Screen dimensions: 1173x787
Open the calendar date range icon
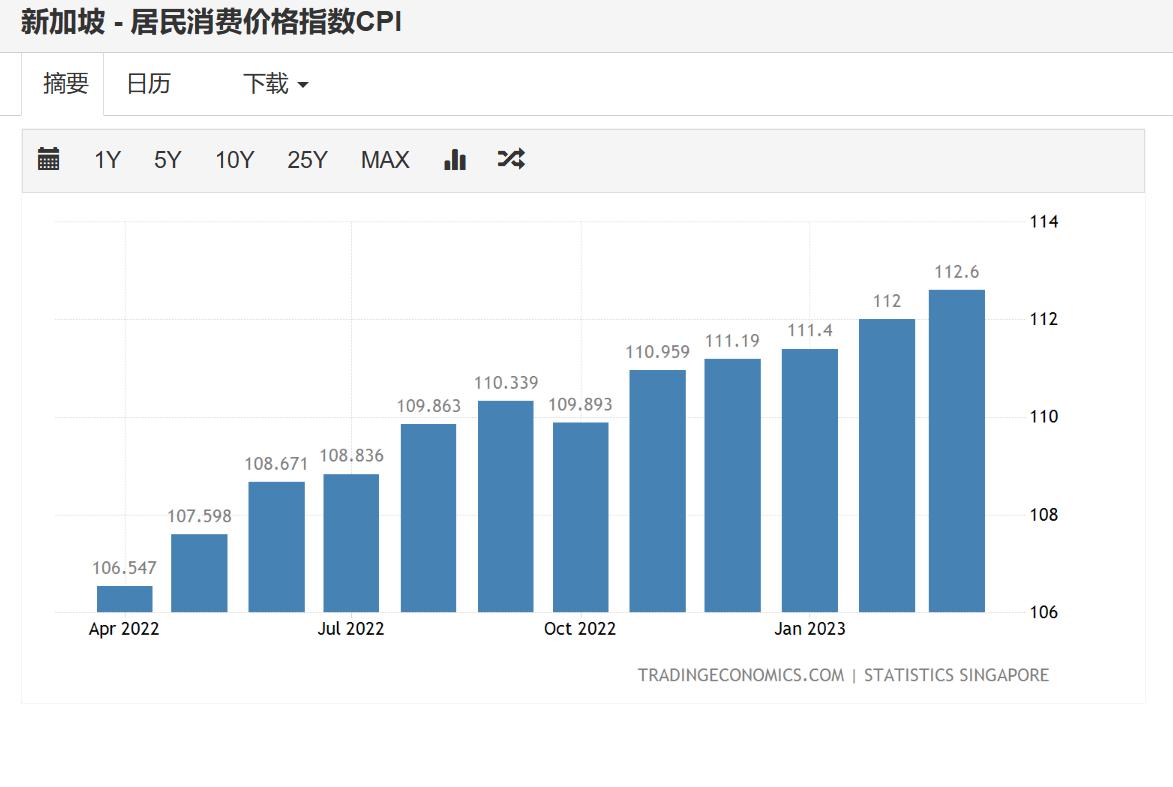pos(49,159)
